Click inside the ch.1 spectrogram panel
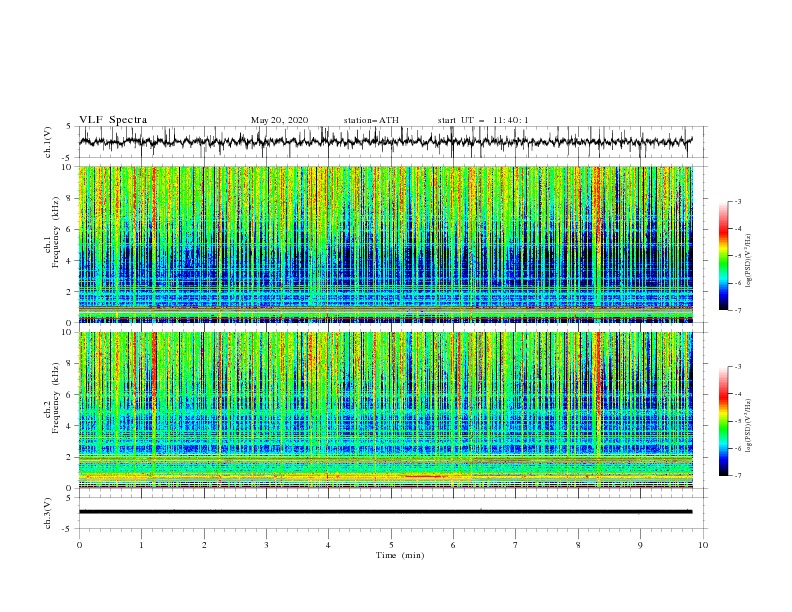This screenshot has width=792, height=612. pos(385,244)
